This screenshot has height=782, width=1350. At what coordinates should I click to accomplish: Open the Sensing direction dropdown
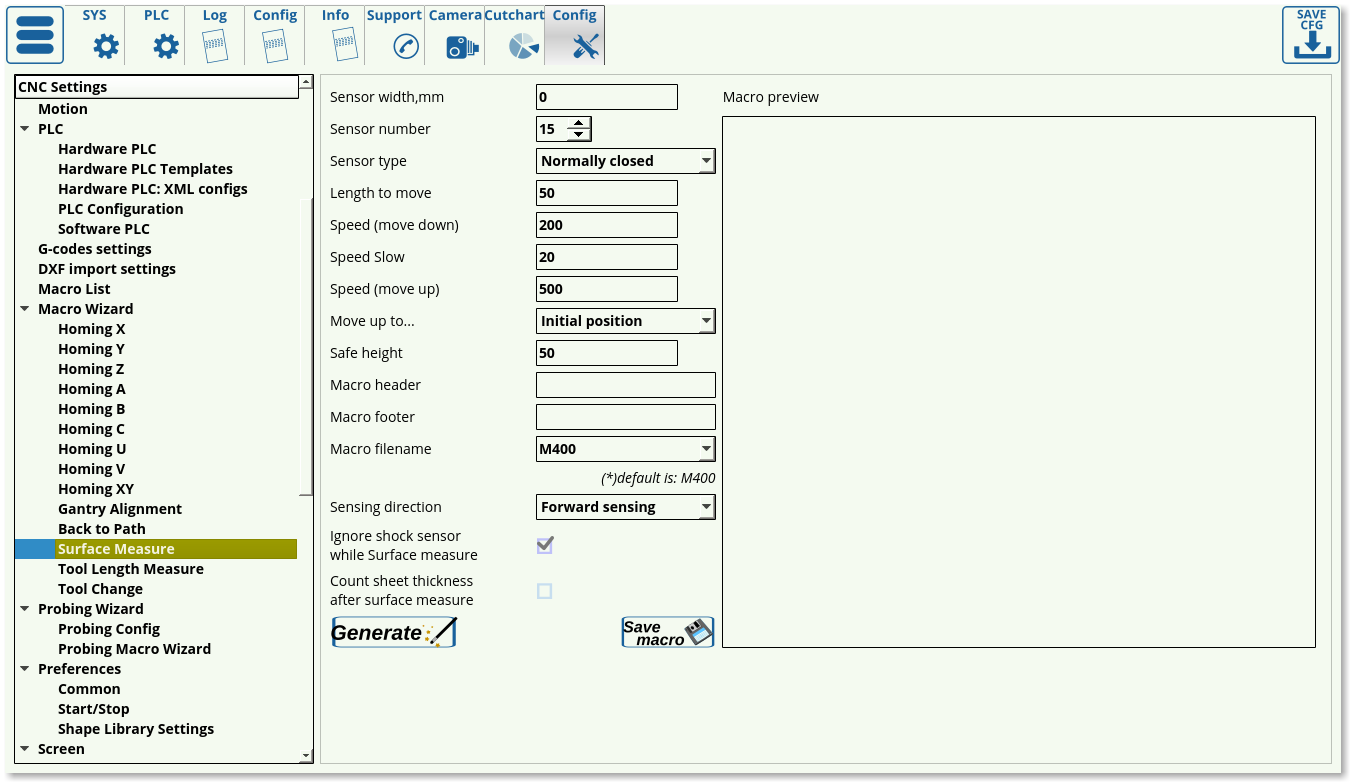point(625,507)
